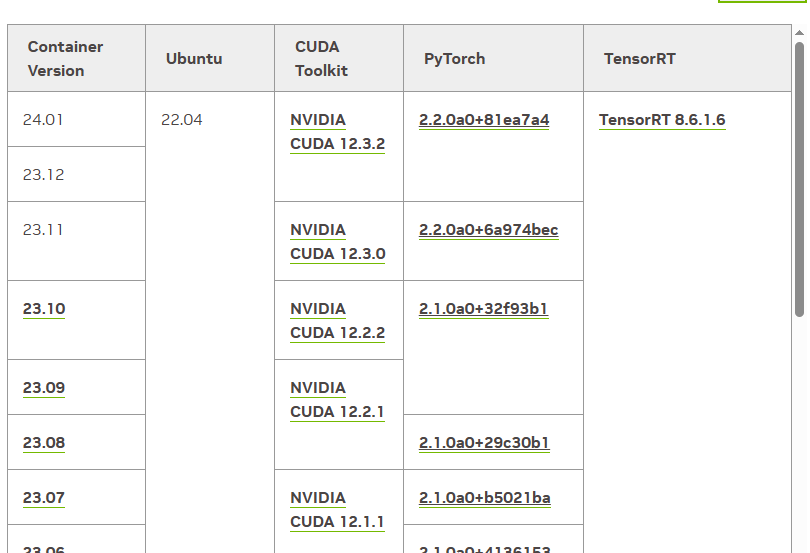Select the 24.01 container version cell
This screenshot has width=810, height=553.
tap(43, 120)
